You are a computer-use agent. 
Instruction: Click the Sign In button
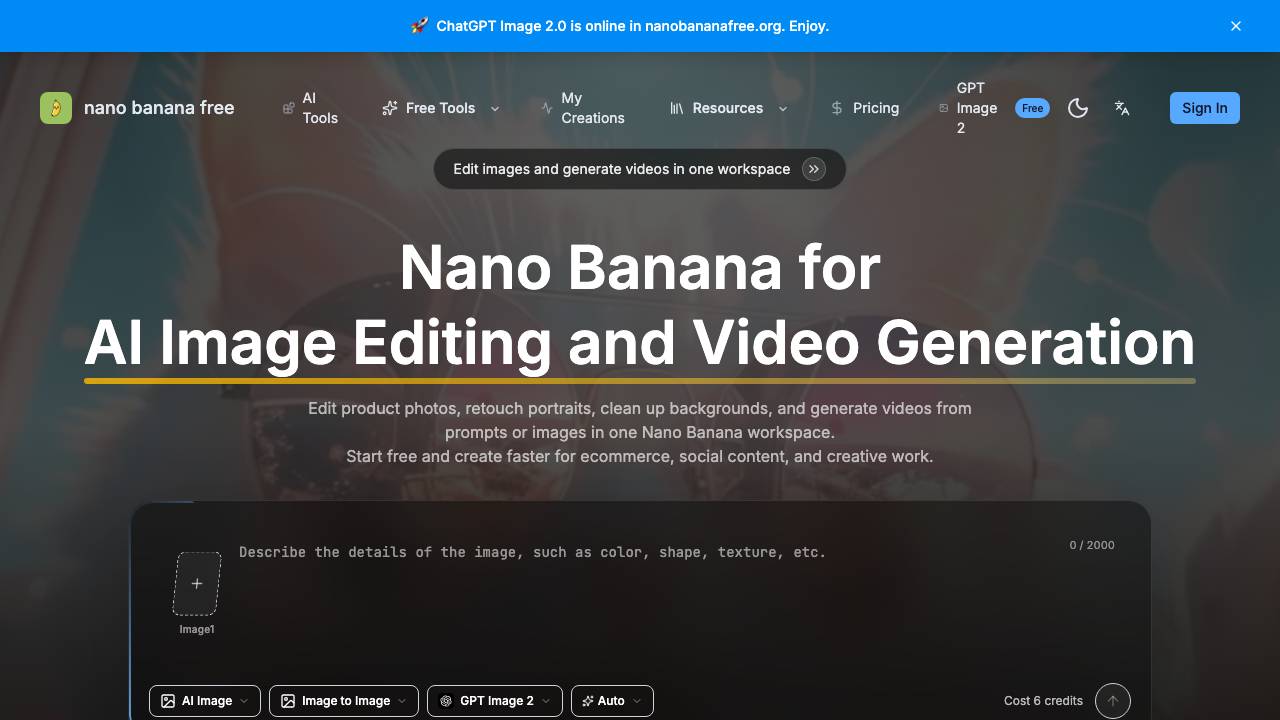1205,108
